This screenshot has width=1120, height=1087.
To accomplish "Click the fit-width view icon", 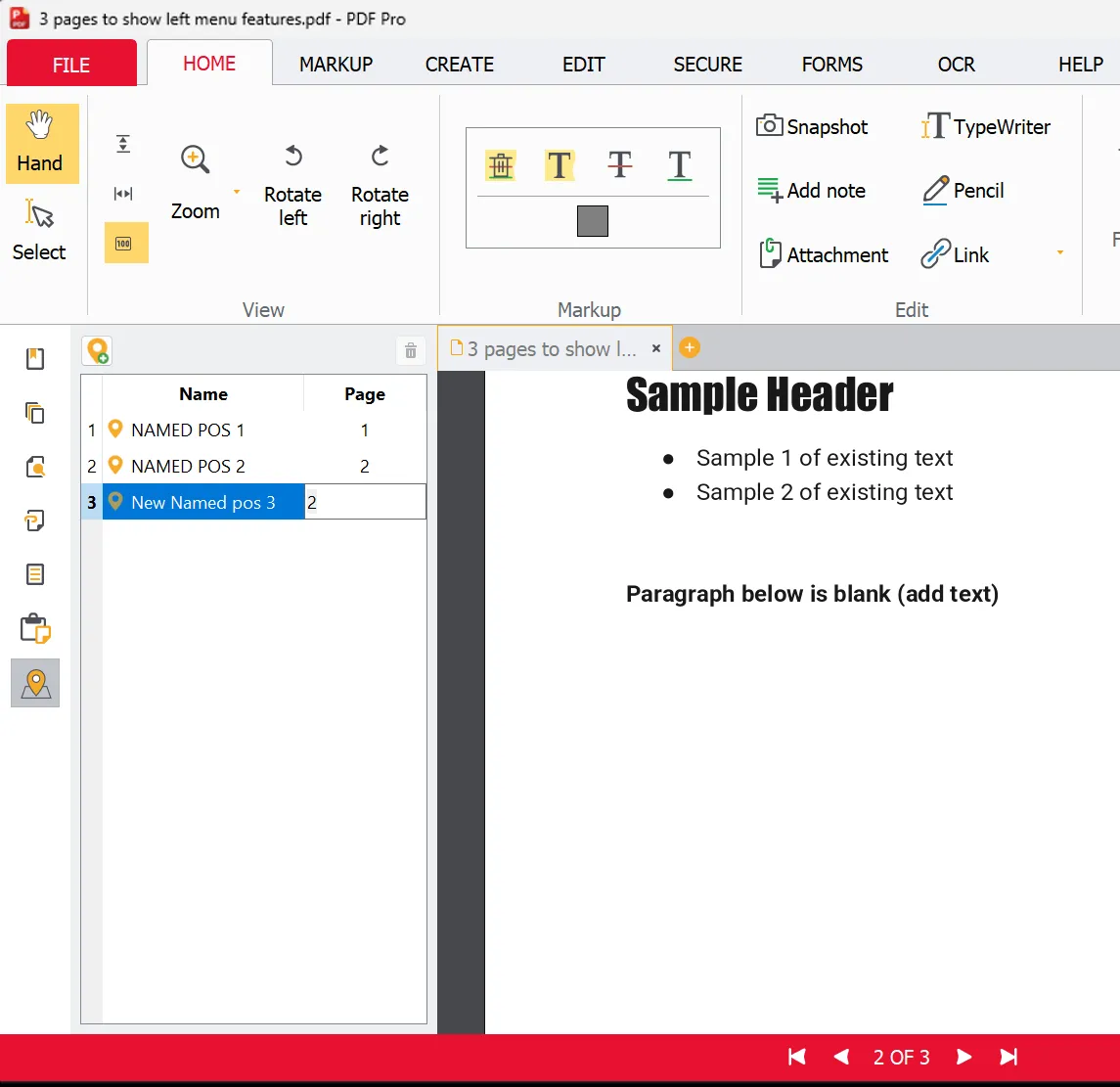I will pos(123,194).
